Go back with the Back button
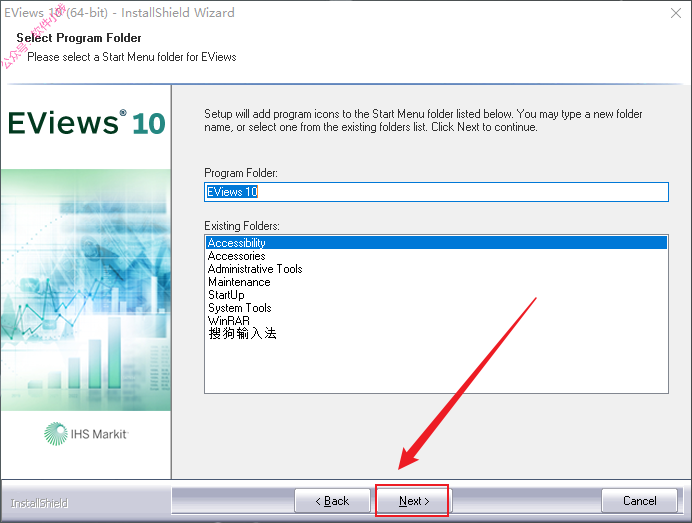Image resolution: width=692 pixels, height=523 pixels. 332,501
